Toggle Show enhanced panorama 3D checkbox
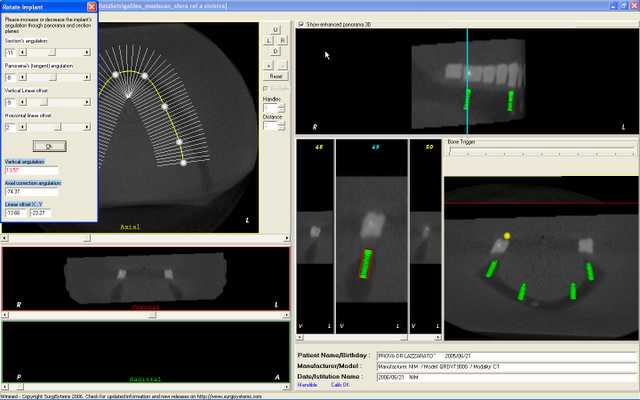Viewport: 640px width, 400px height. (x=301, y=24)
